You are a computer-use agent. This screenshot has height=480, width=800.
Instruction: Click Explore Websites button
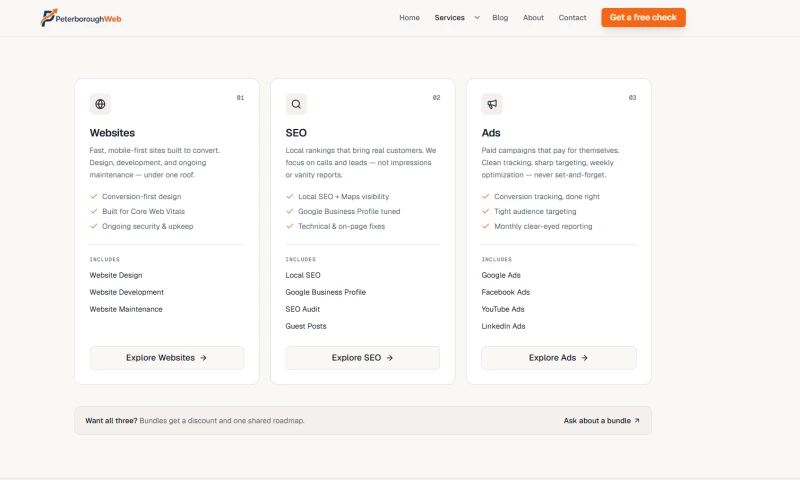pos(166,358)
